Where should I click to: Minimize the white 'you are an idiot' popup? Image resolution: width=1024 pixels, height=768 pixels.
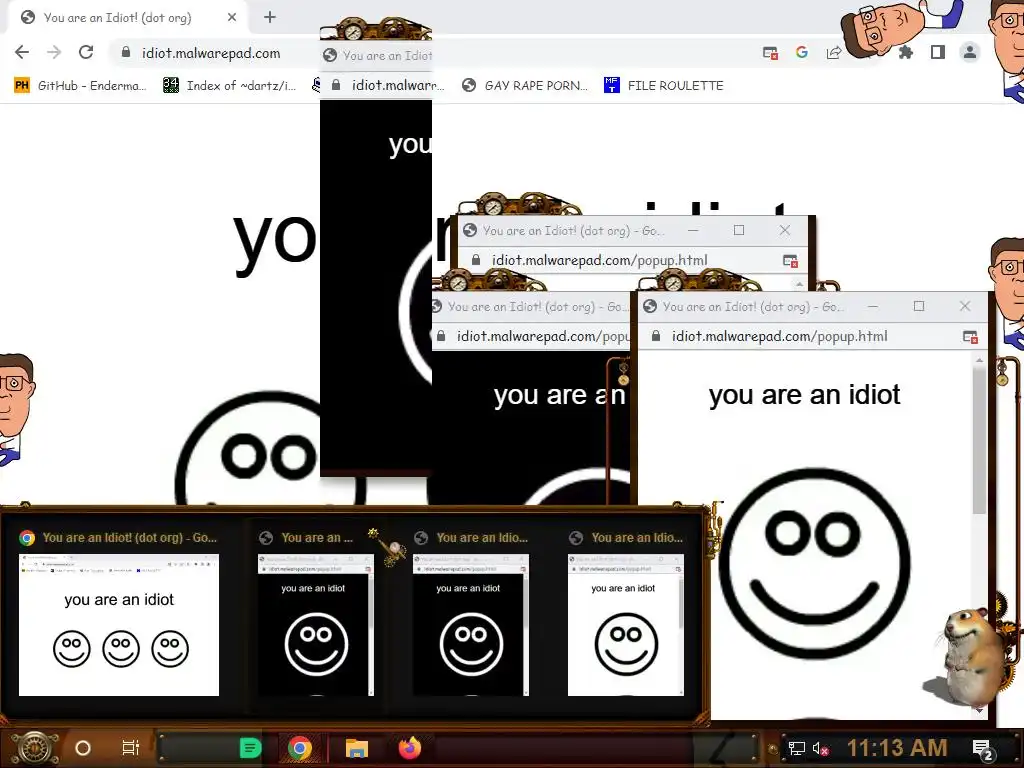[x=872, y=306]
